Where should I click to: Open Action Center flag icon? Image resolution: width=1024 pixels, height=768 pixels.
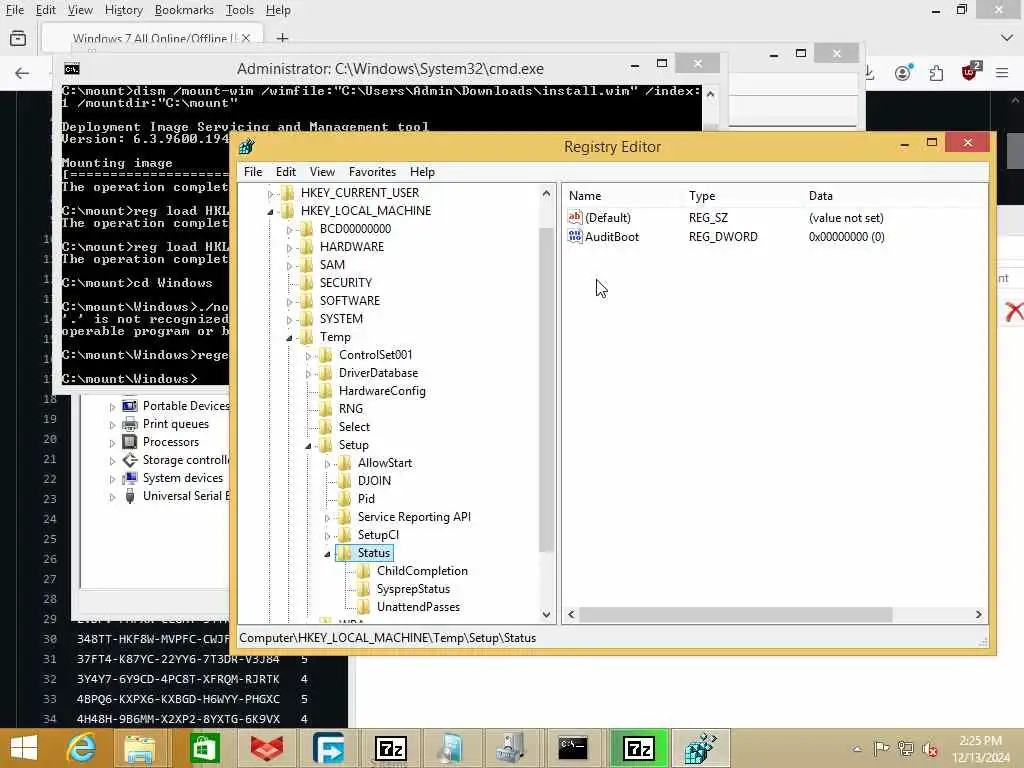[x=881, y=748]
